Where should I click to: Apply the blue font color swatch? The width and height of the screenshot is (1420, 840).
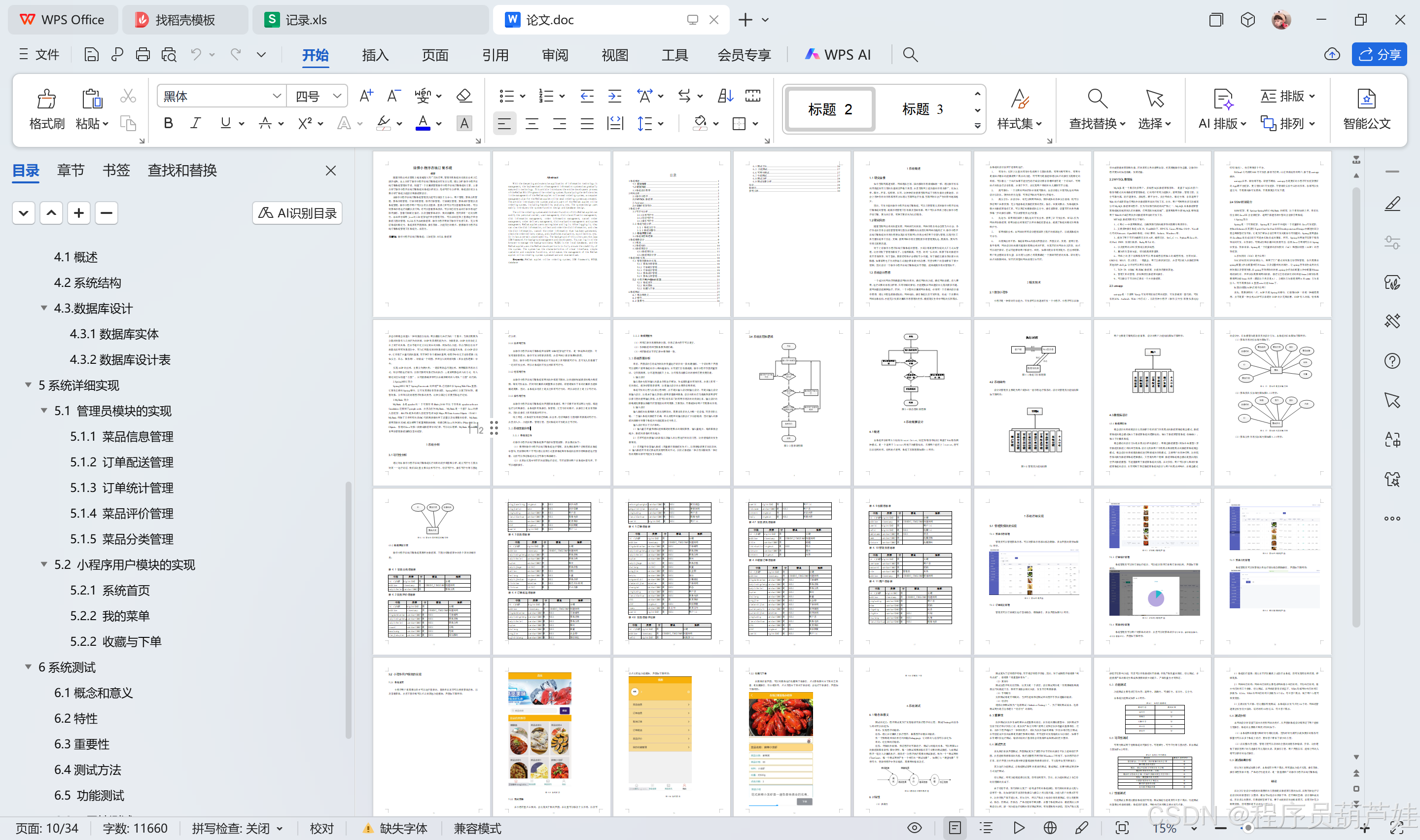[x=423, y=123]
